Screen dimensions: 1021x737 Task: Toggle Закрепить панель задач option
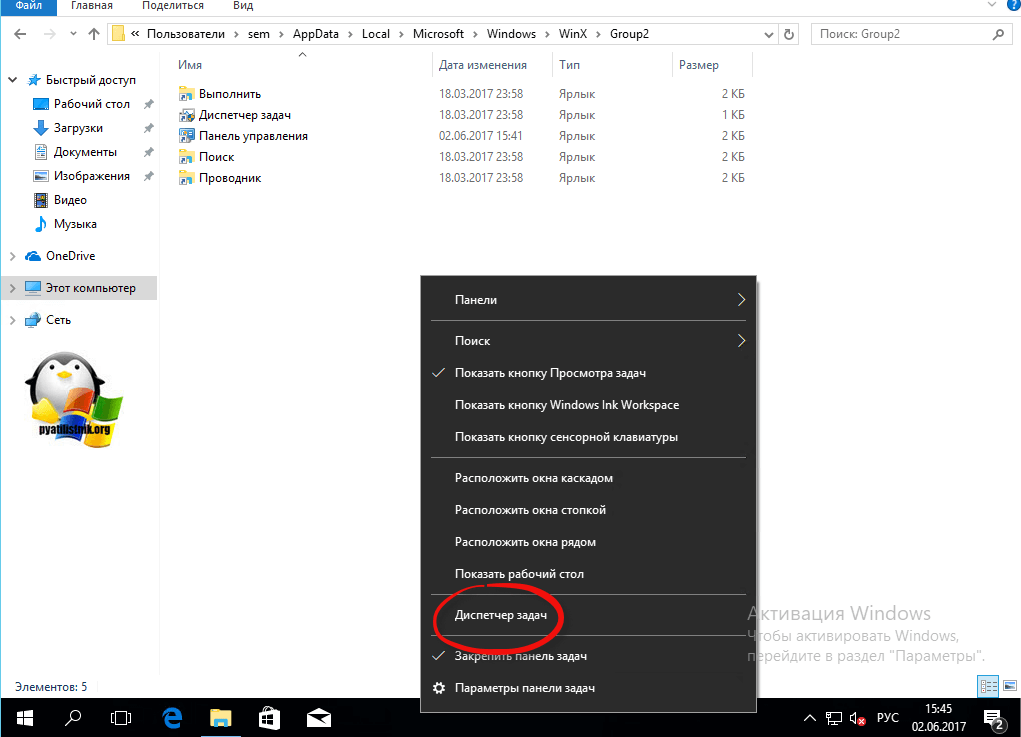pos(520,656)
